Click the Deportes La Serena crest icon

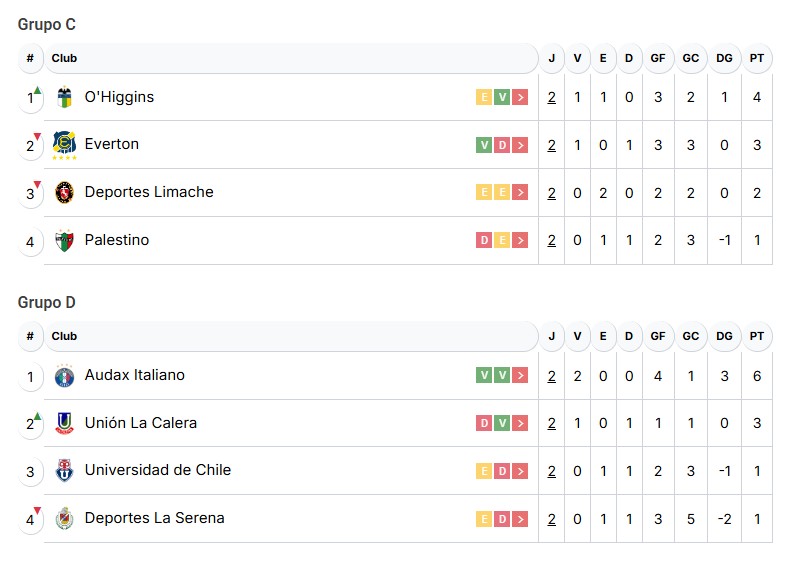click(x=65, y=518)
